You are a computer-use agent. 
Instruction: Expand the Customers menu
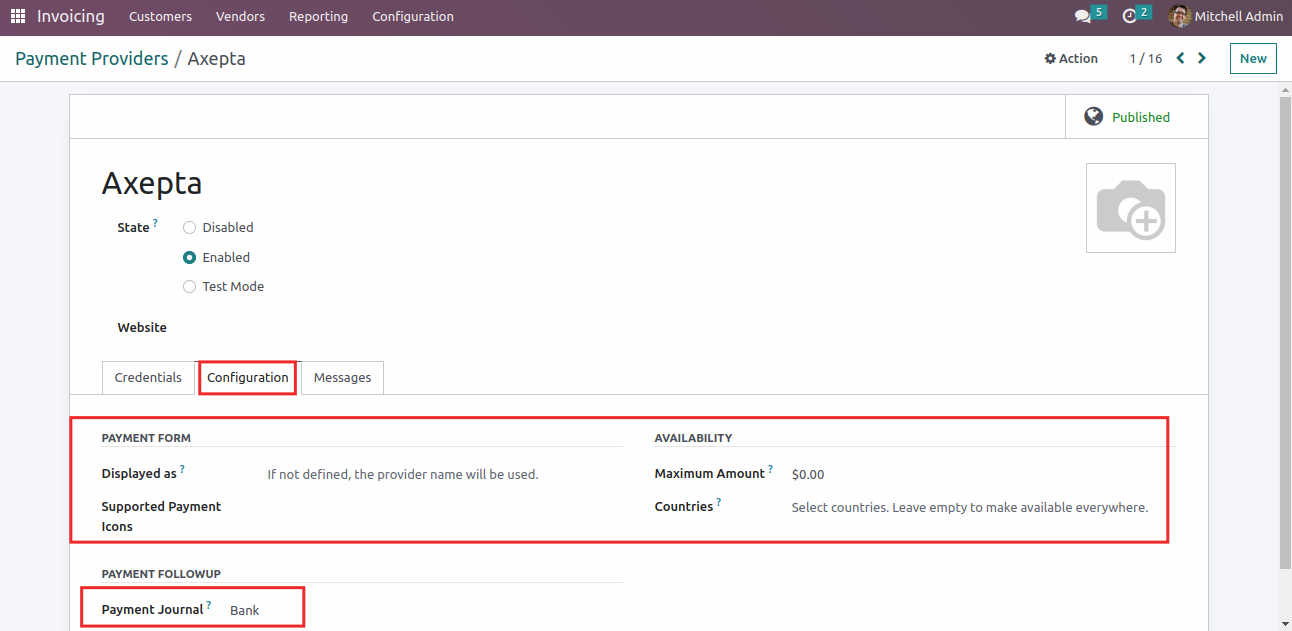(160, 16)
